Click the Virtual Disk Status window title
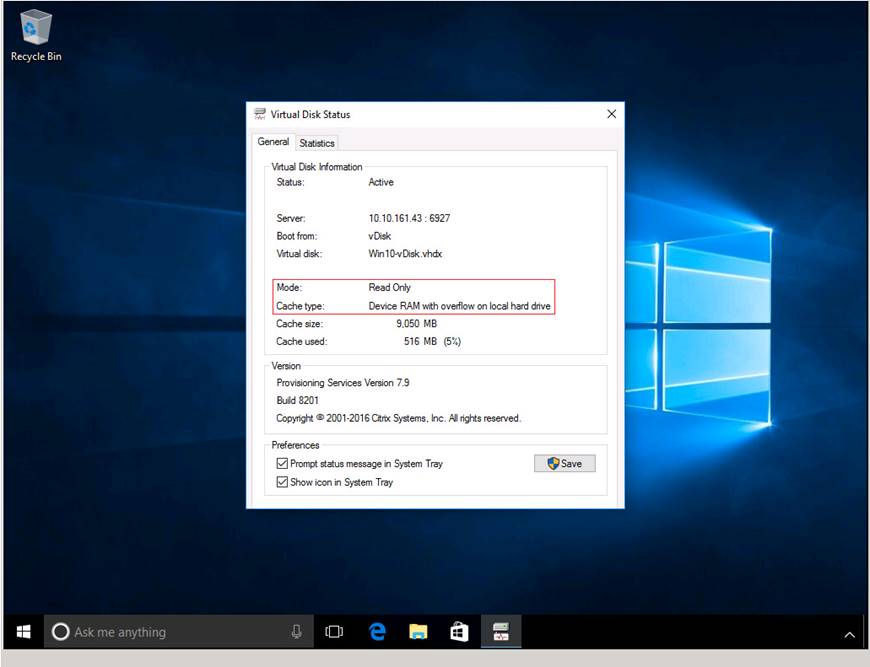 (310, 114)
